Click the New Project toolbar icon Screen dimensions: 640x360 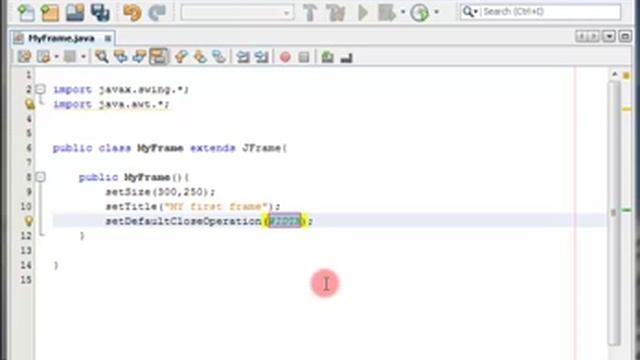pyautogui.click(x=50, y=13)
